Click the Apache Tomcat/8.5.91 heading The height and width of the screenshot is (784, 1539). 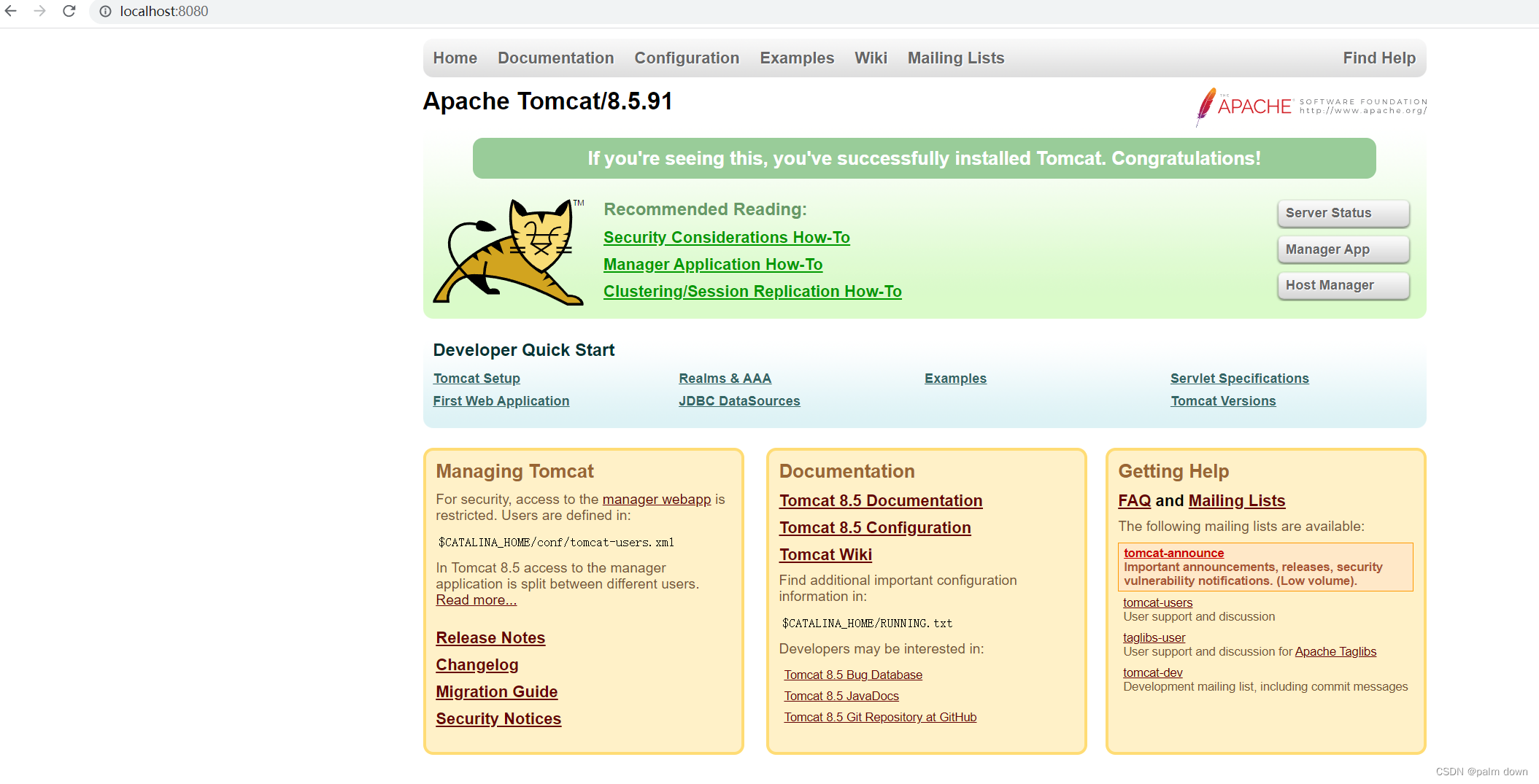(548, 101)
